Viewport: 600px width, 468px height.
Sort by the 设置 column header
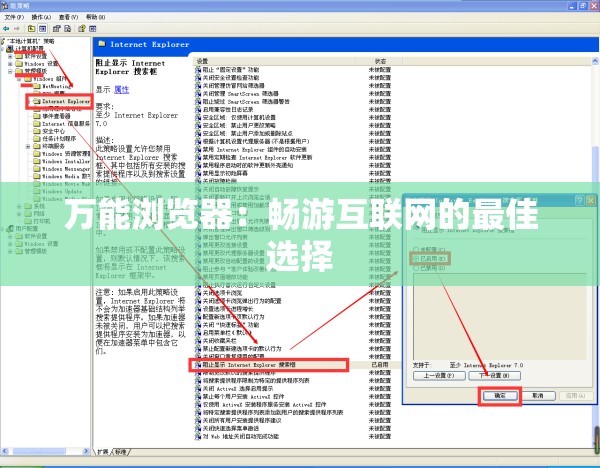274,61
